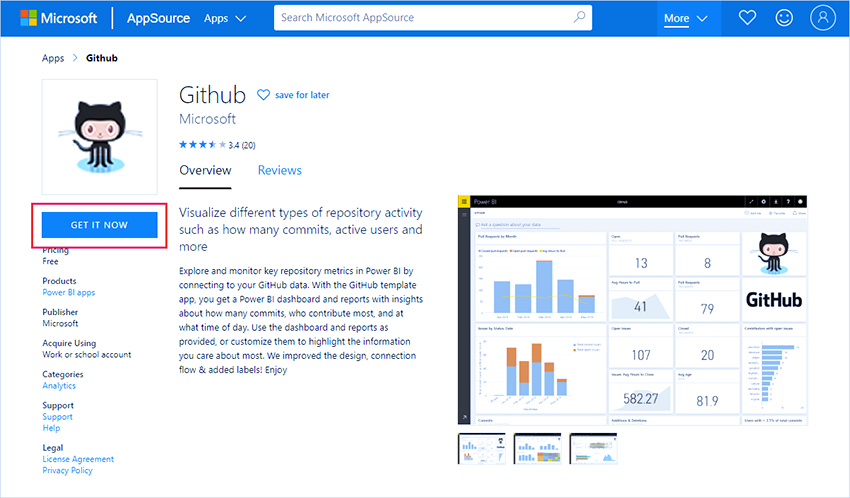Click the search magnifier icon

[x=579, y=17]
